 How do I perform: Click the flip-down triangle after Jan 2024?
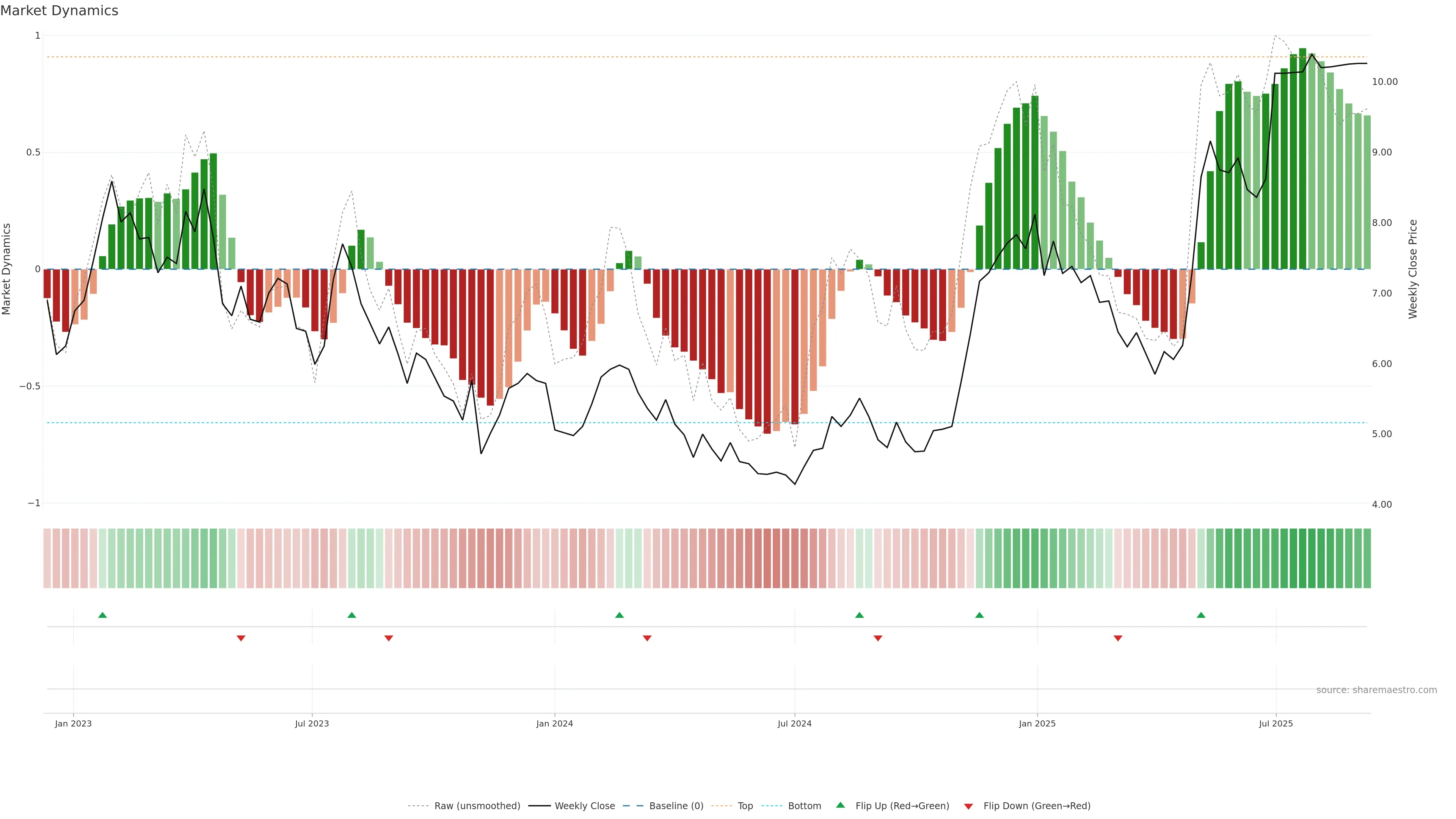coord(647,638)
